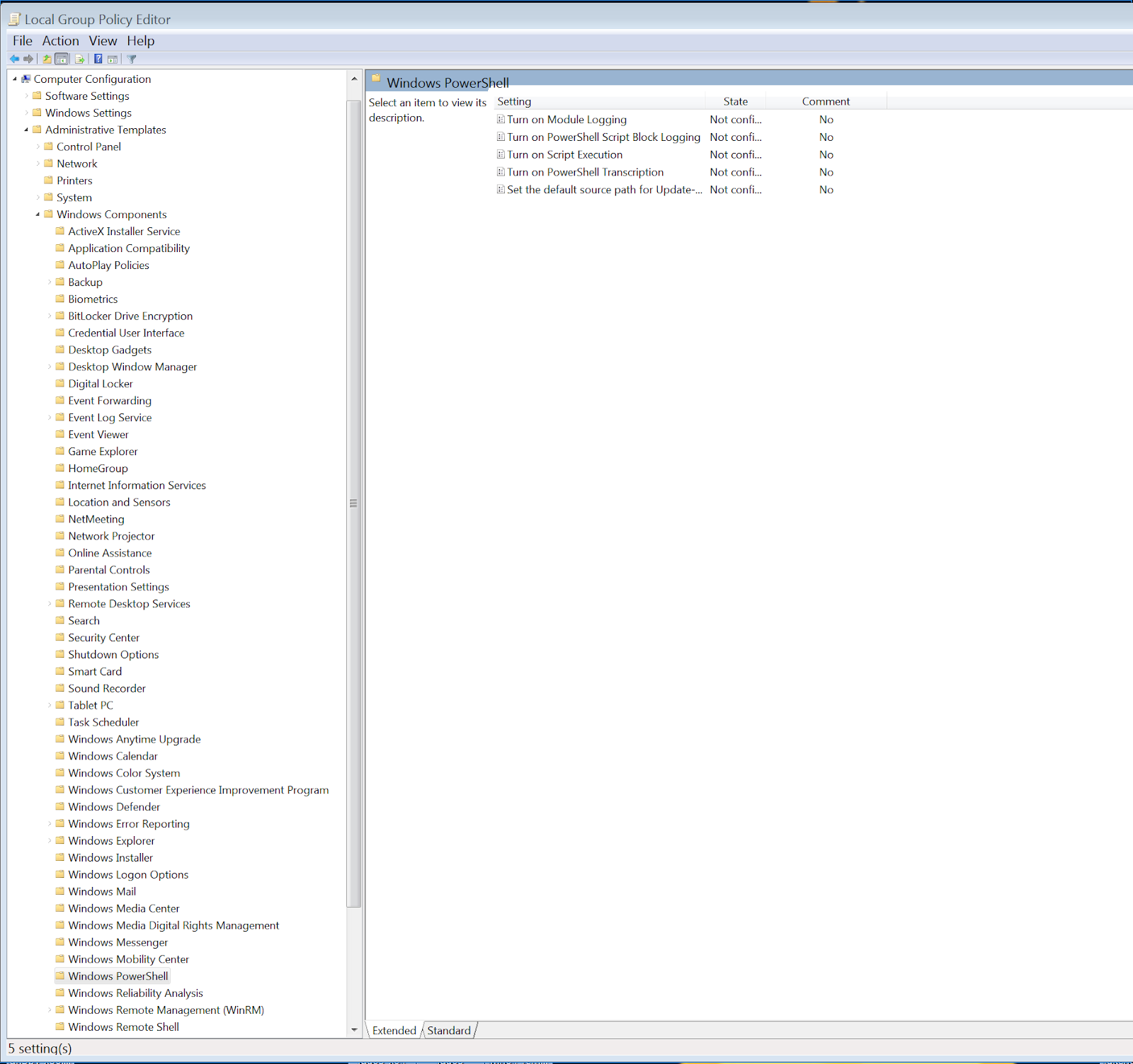Click the folder icon for Game Explorer
The width and height of the screenshot is (1133, 1064).
pyautogui.click(x=60, y=451)
